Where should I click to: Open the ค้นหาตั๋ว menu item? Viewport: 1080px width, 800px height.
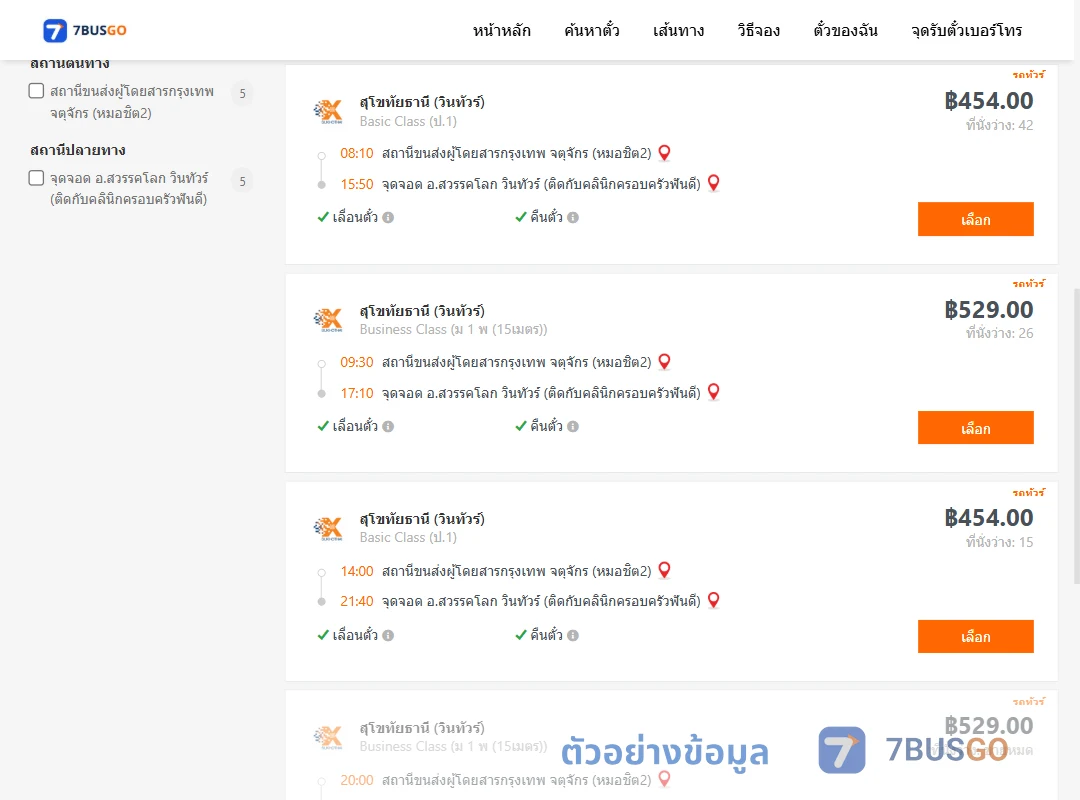[592, 30]
